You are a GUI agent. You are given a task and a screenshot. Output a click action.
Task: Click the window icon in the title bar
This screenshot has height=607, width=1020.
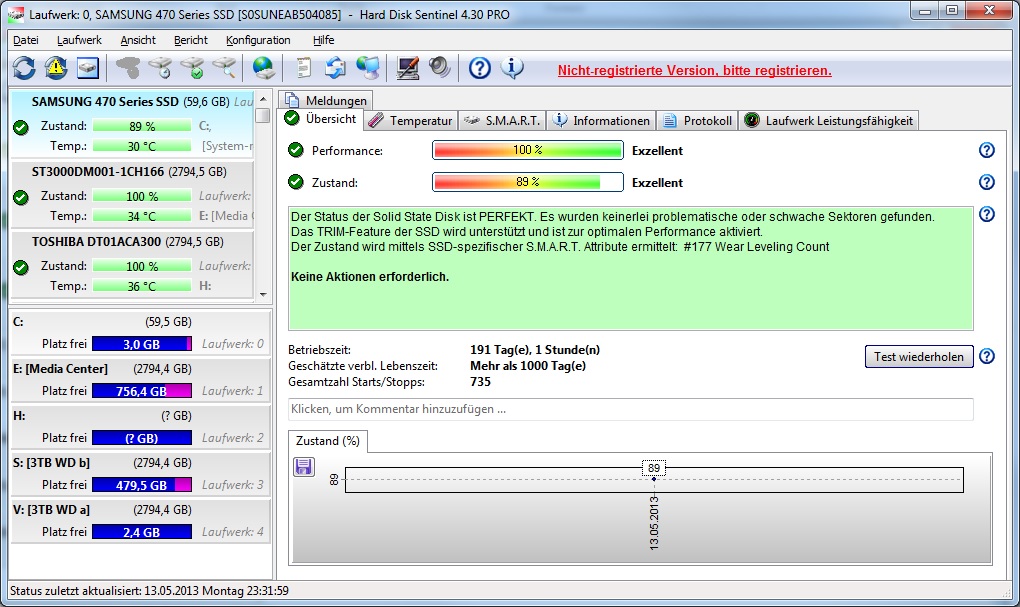point(16,14)
